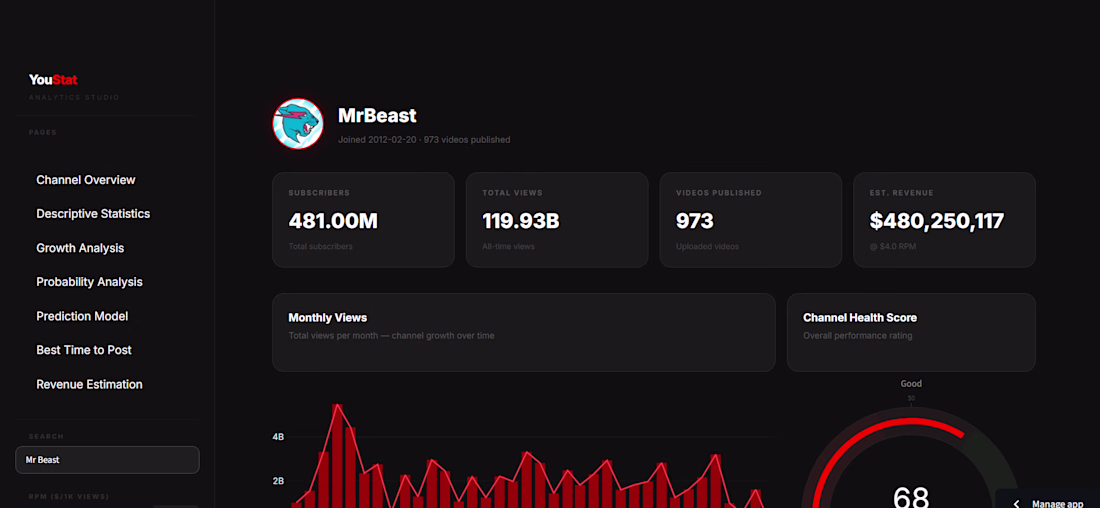Click the Channel Health Score heading
This screenshot has width=1100, height=508.
859,318
